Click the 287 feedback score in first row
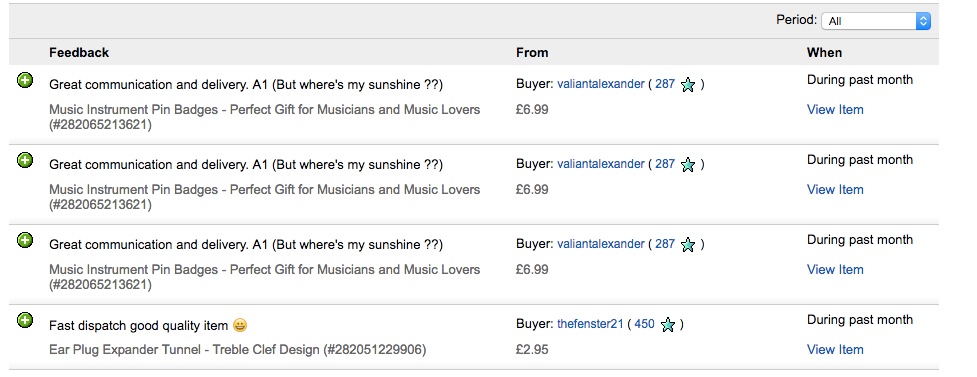The width and height of the screenshot is (977, 377). pyautogui.click(x=665, y=84)
